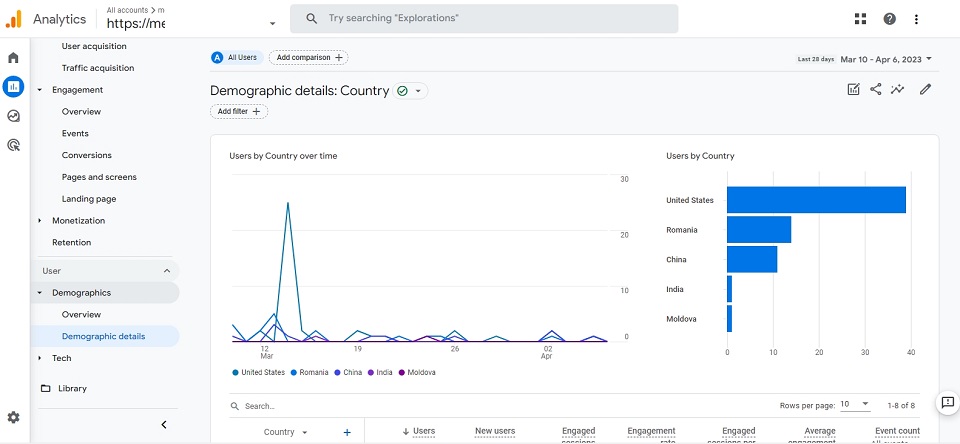Viewport: 960px width, 444px height.
Task: Select Pages and screens in sidebar
Action: pos(99,177)
